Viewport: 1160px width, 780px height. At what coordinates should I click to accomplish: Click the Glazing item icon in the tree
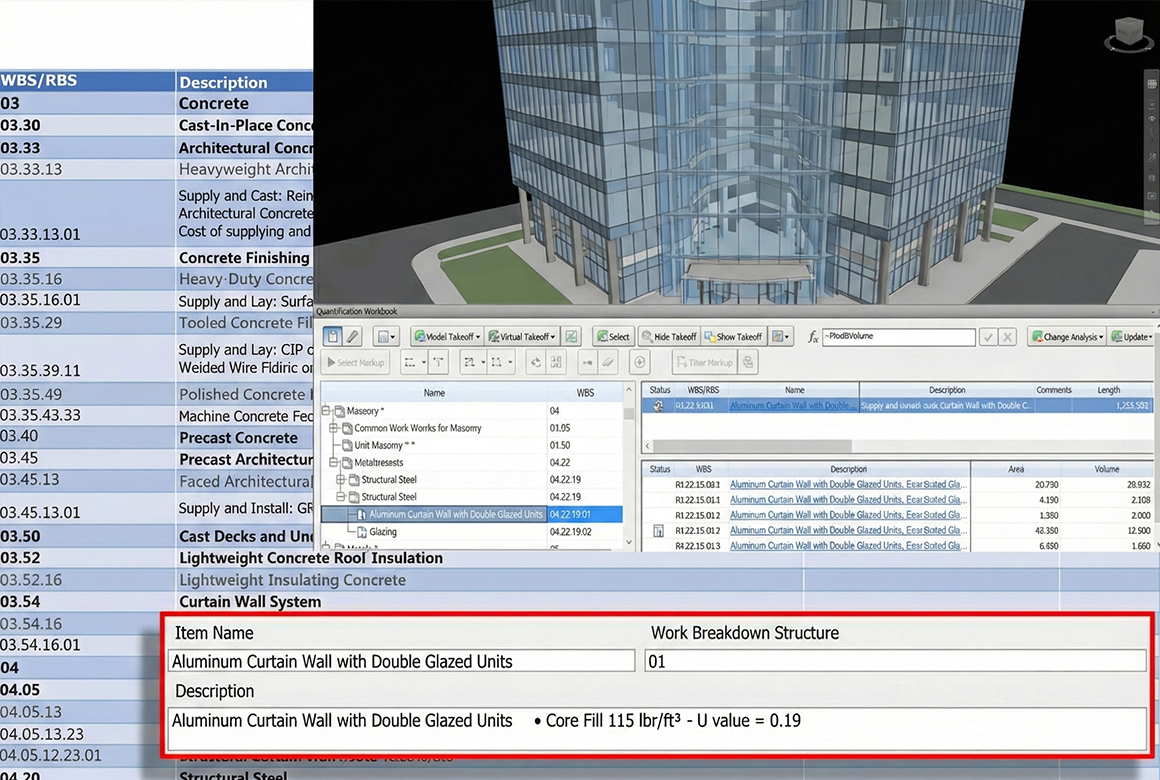(362, 532)
